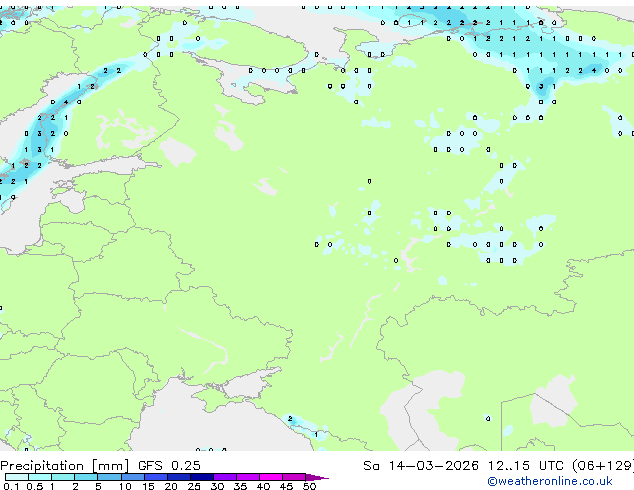Pick the 20–25 mm legend color
Viewport: 634px width, 490px height.
click(179, 477)
